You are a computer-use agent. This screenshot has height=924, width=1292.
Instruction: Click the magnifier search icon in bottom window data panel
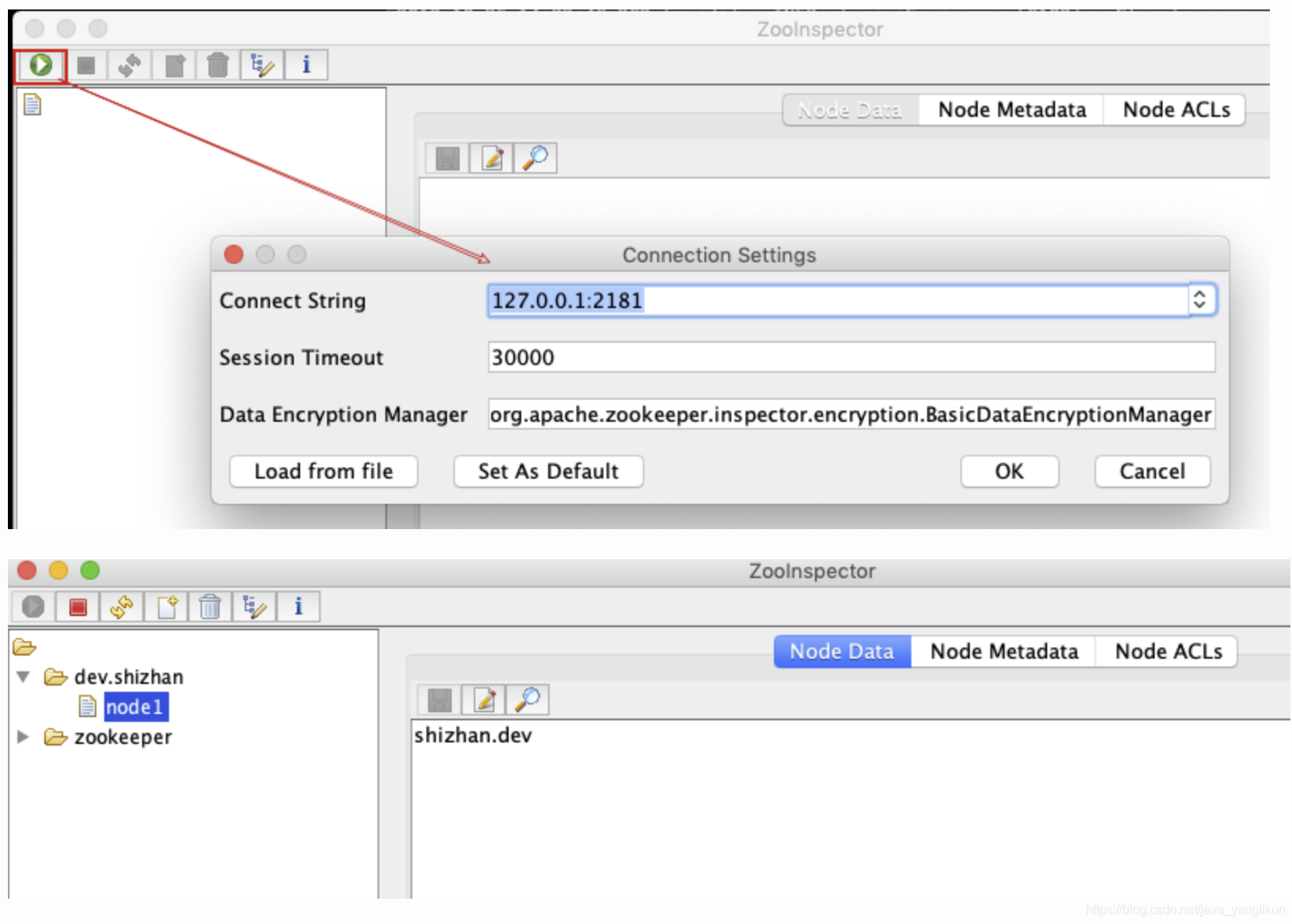tap(528, 701)
